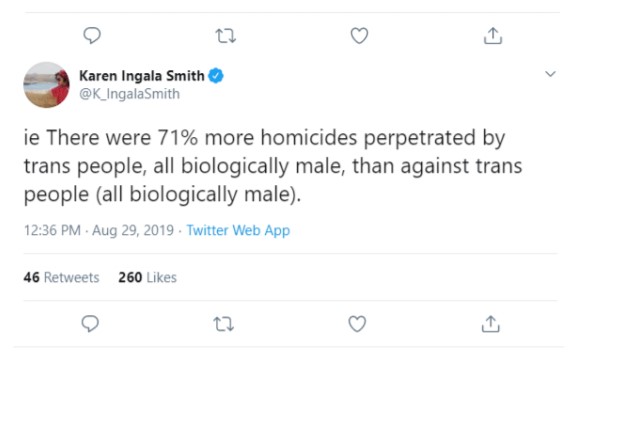The width and height of the screenshot is (618, 429).
Task: Share the tweet via the icon below the stats
Action: [x=490, y=323]
